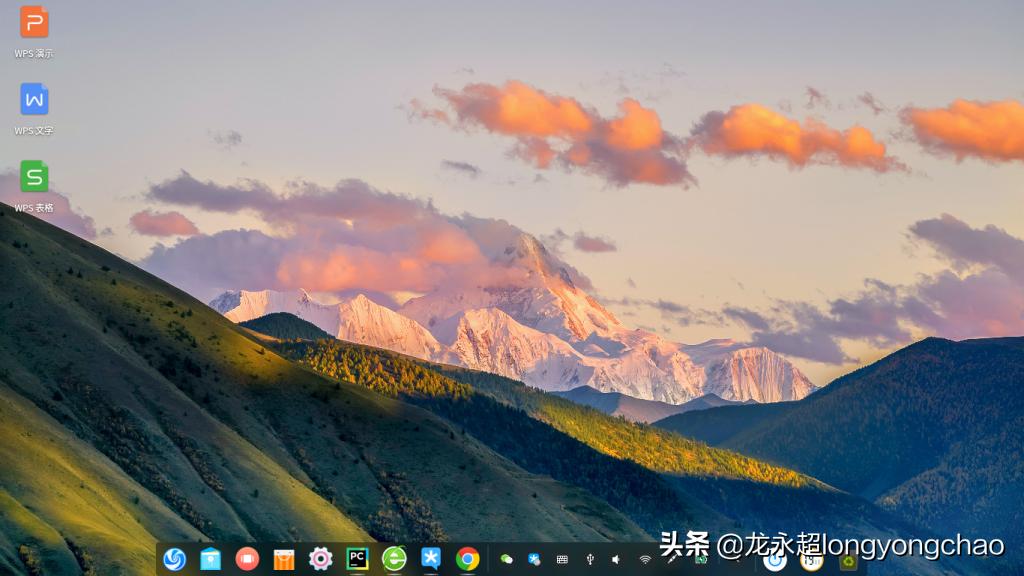The height and width of the screenshot is (576, 1024).
Task: Open WPS 文字 from the desktop
Action: pyautogui.click(x=33, y=103)
